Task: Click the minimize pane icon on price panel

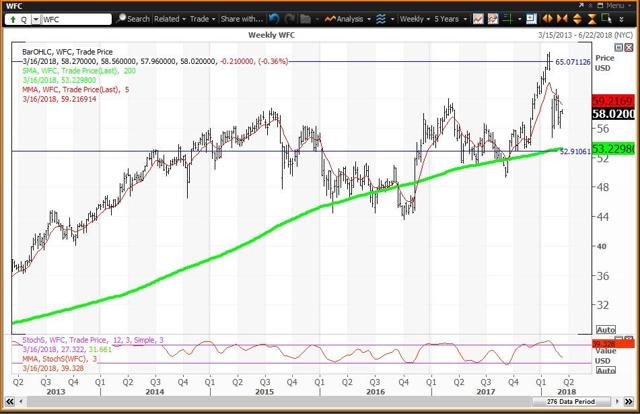Action: click(619, 48)
